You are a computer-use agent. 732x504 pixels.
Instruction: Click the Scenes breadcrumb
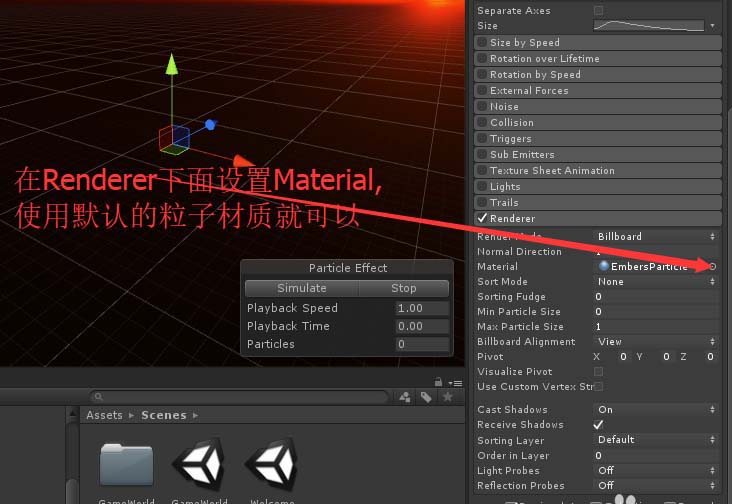pos(164,415)
